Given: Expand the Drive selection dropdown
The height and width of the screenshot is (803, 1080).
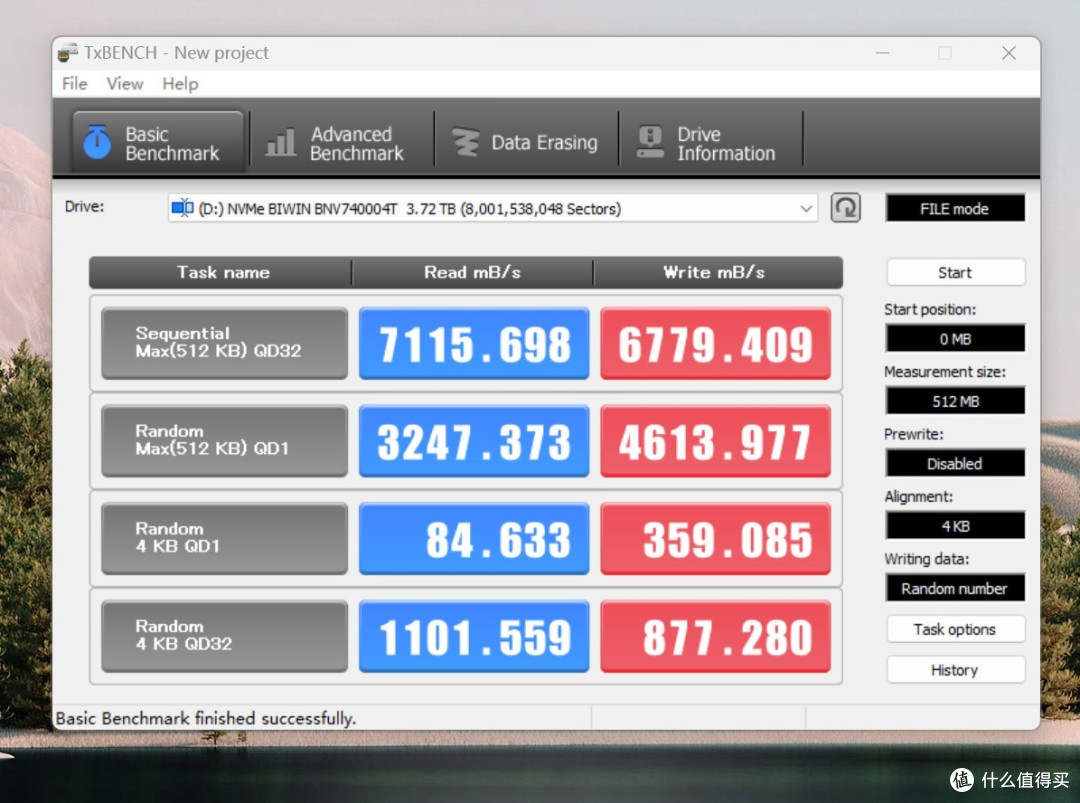Looking at the screenshot, I should pos(806,208).
